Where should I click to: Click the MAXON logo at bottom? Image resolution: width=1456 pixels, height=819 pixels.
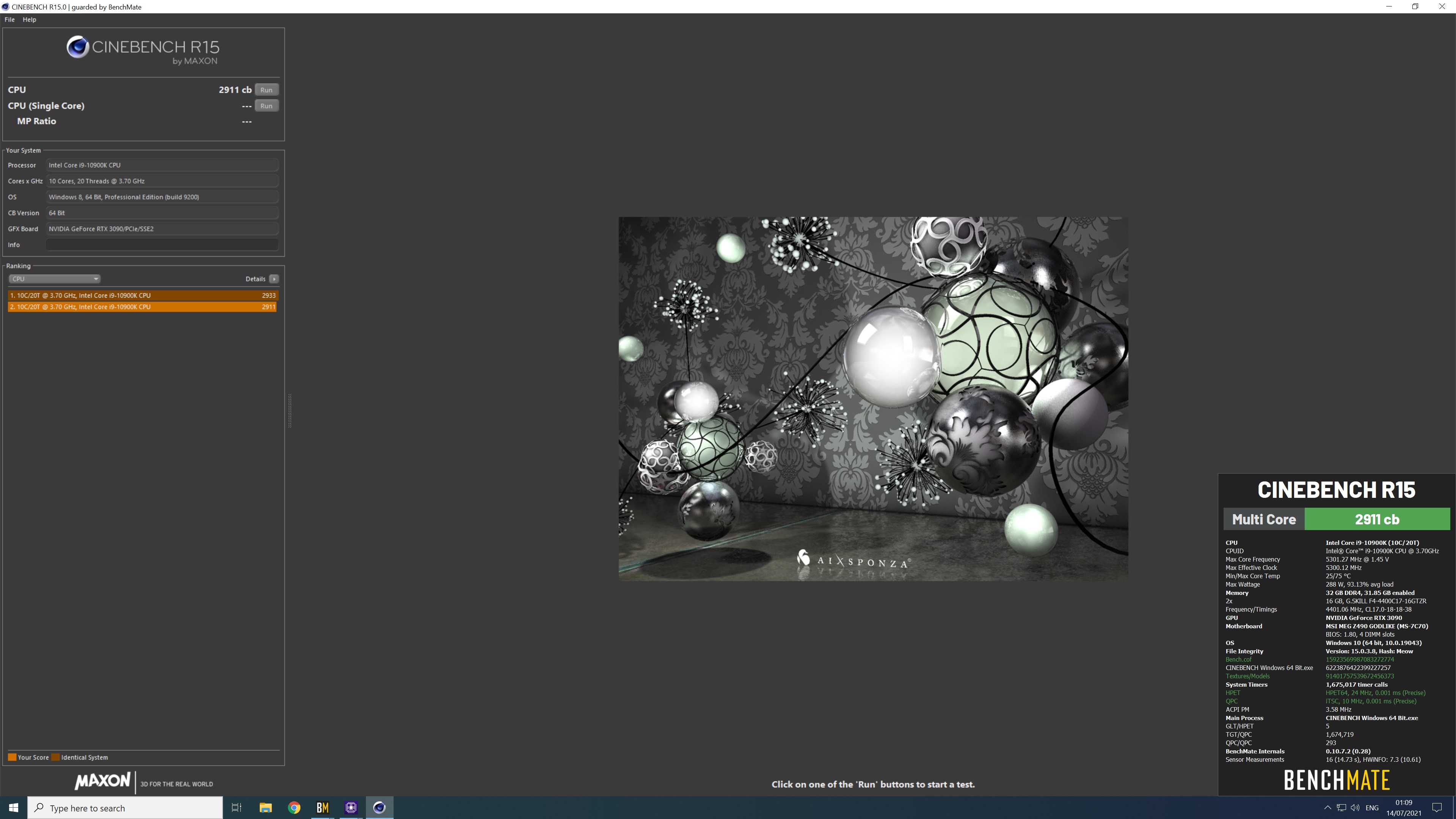[x=102, y=781]
